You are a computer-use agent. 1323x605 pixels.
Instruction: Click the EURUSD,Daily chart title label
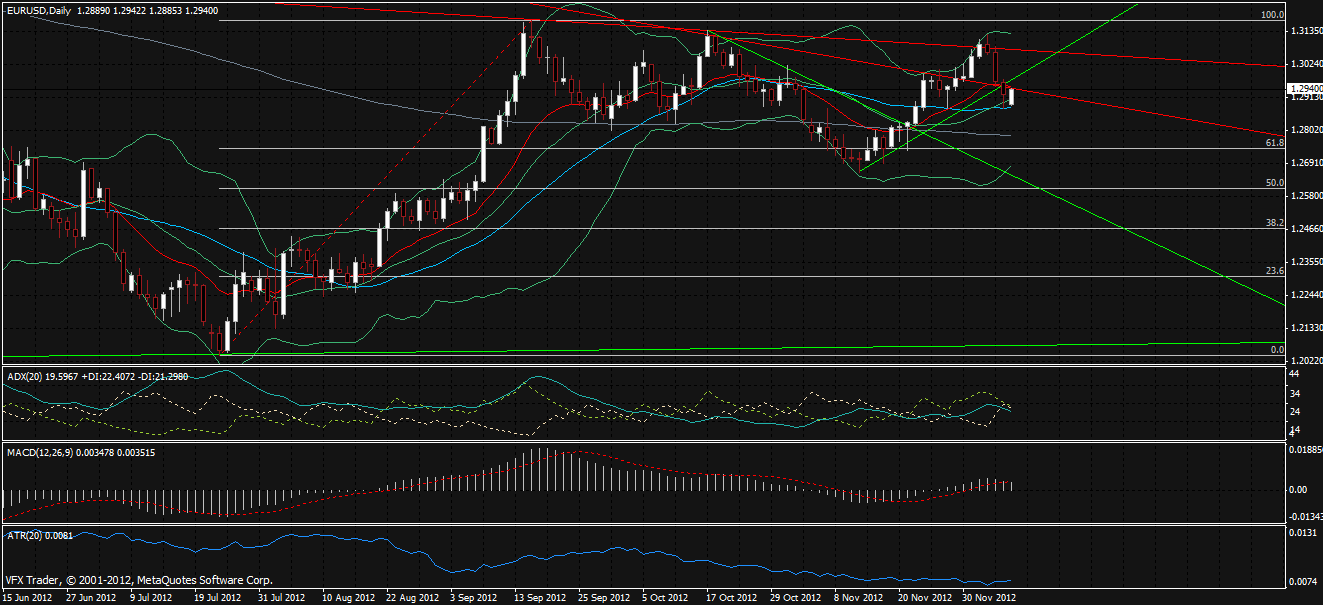point(40,9)
